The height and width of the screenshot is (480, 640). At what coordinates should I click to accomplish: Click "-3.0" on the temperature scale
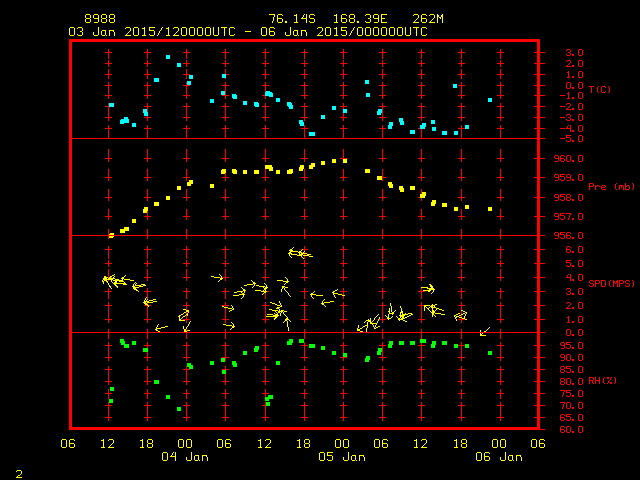click(572, 118)
